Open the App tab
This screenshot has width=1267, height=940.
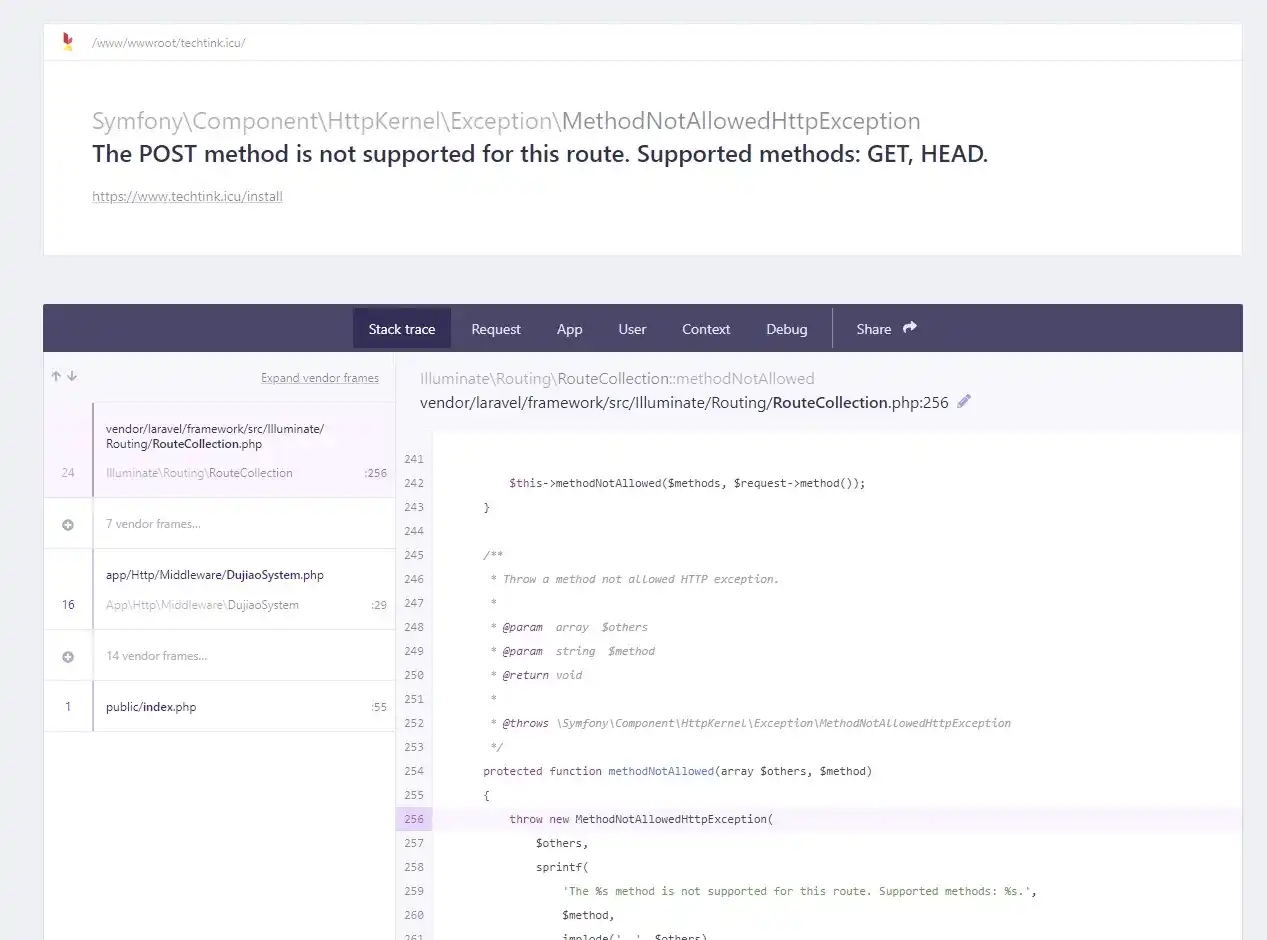point(570,329)
